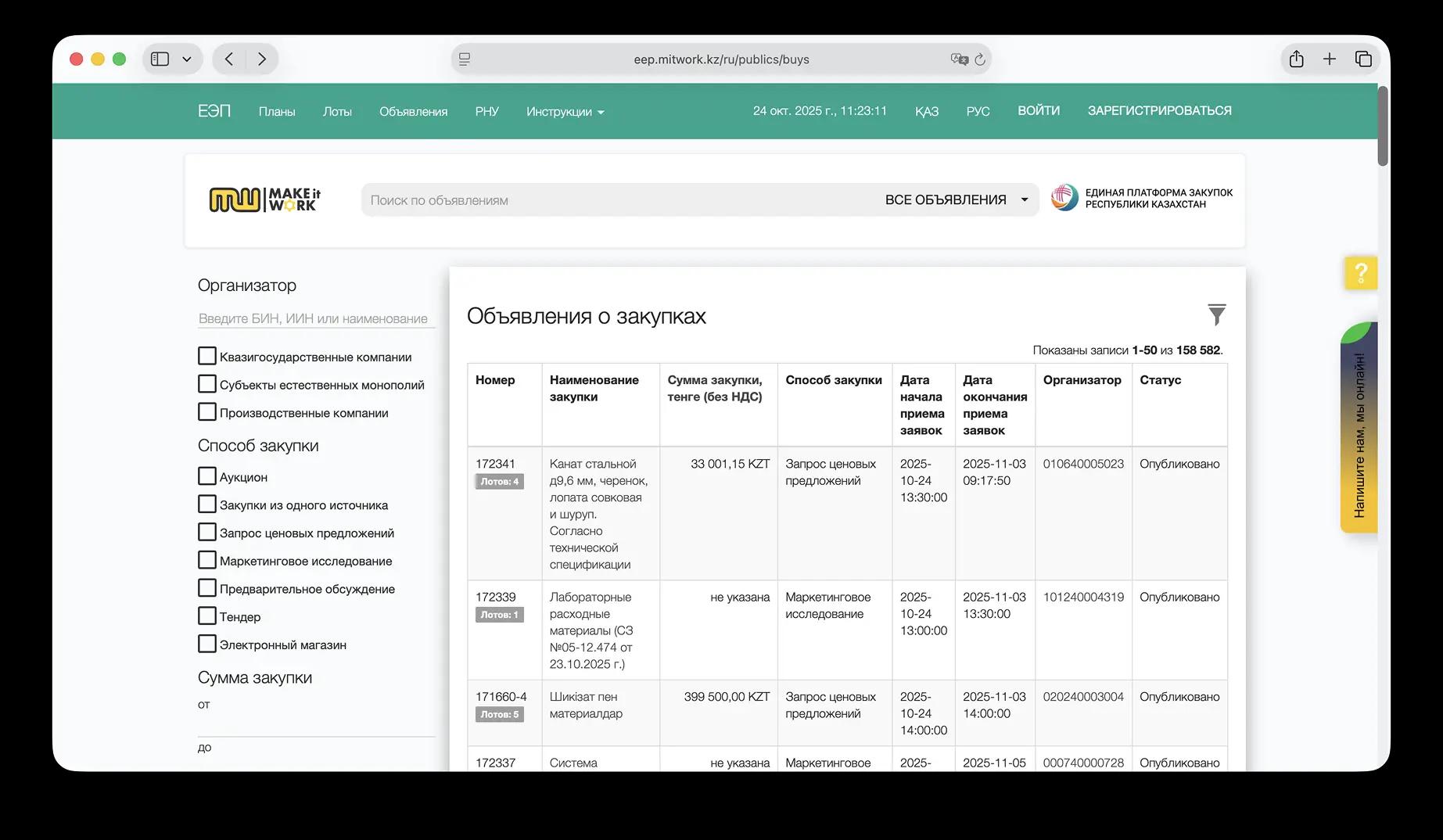Viewport: 1443px width, 840px height.
Task: Open the Инструкции dropdown menu
Action: 565,112
